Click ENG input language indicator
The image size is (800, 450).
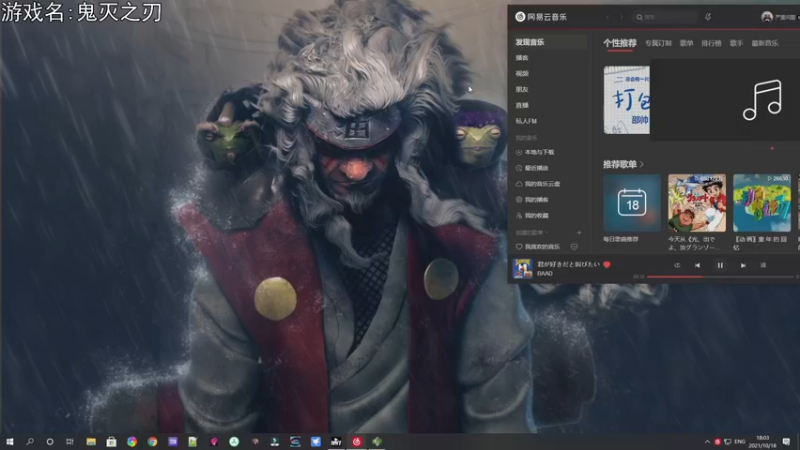pos(740,441)
